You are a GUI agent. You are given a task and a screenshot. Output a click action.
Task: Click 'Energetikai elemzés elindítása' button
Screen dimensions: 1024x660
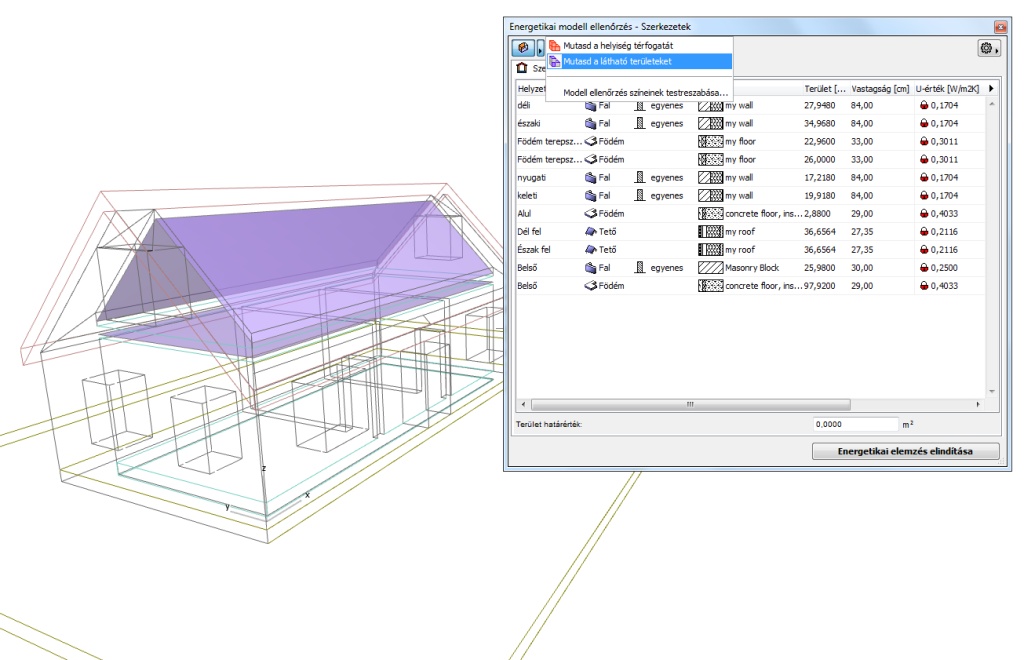pyautogui.click(x=905, y=451)
